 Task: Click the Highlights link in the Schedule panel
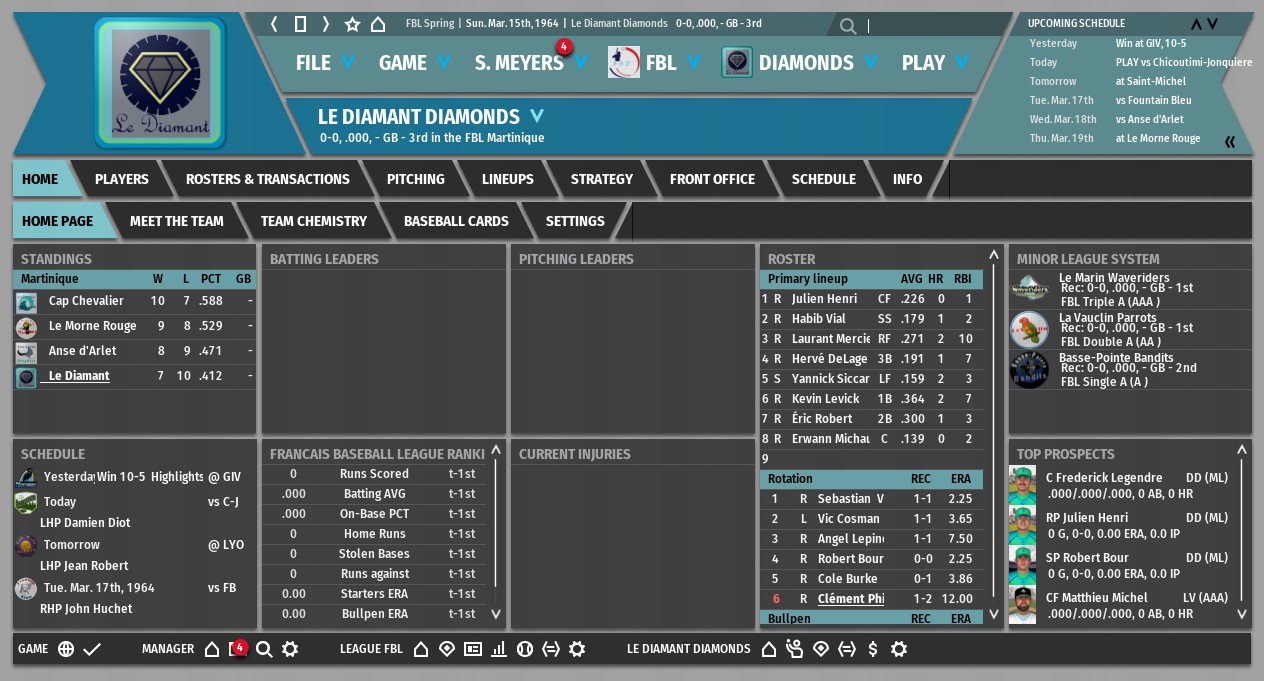point(177,477)
